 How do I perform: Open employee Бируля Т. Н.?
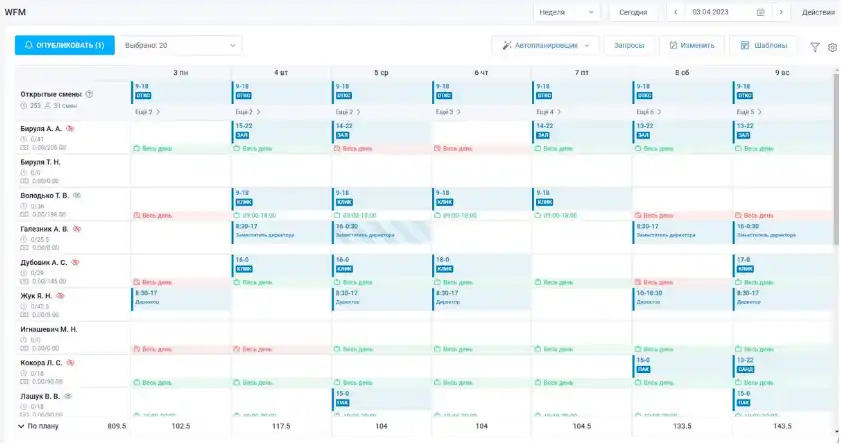[x=40, y=162]
